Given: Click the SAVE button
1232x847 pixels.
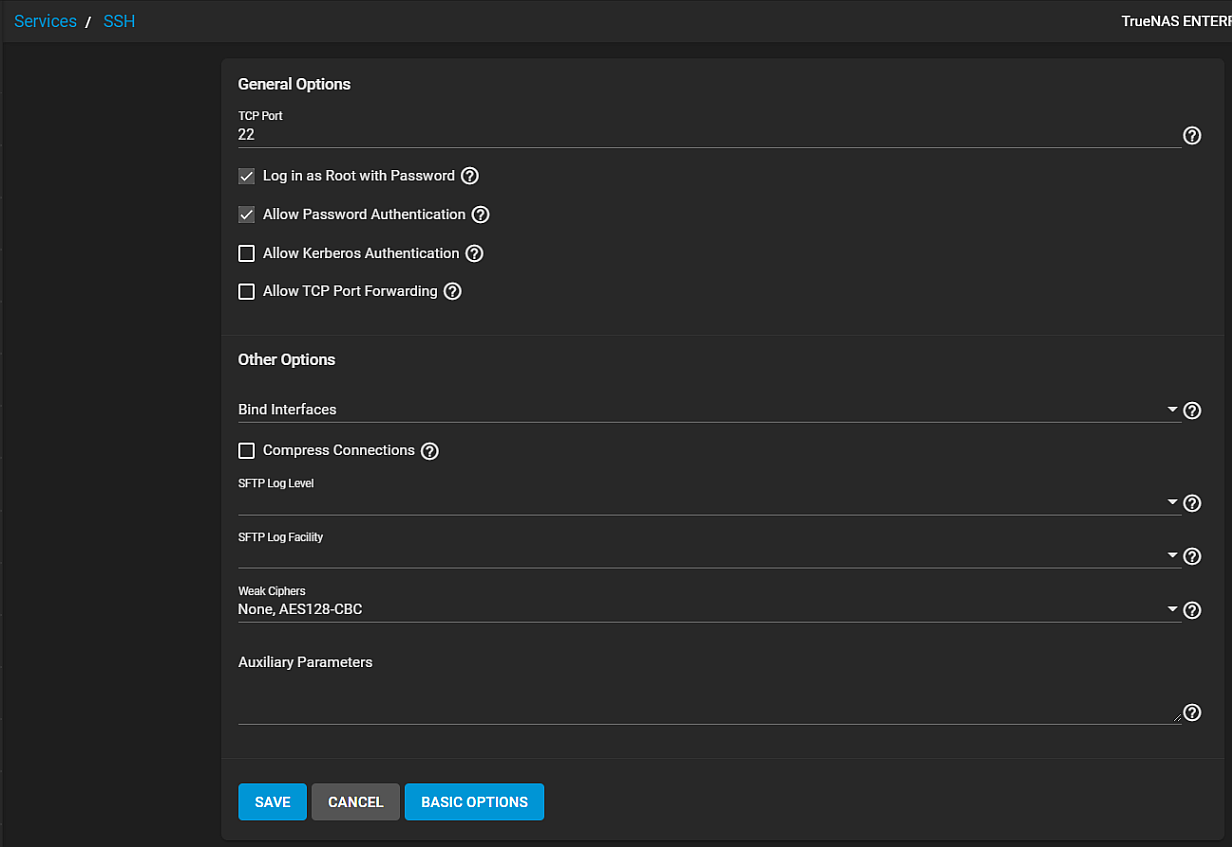Looking at the screenshot, I should point(272,802).
